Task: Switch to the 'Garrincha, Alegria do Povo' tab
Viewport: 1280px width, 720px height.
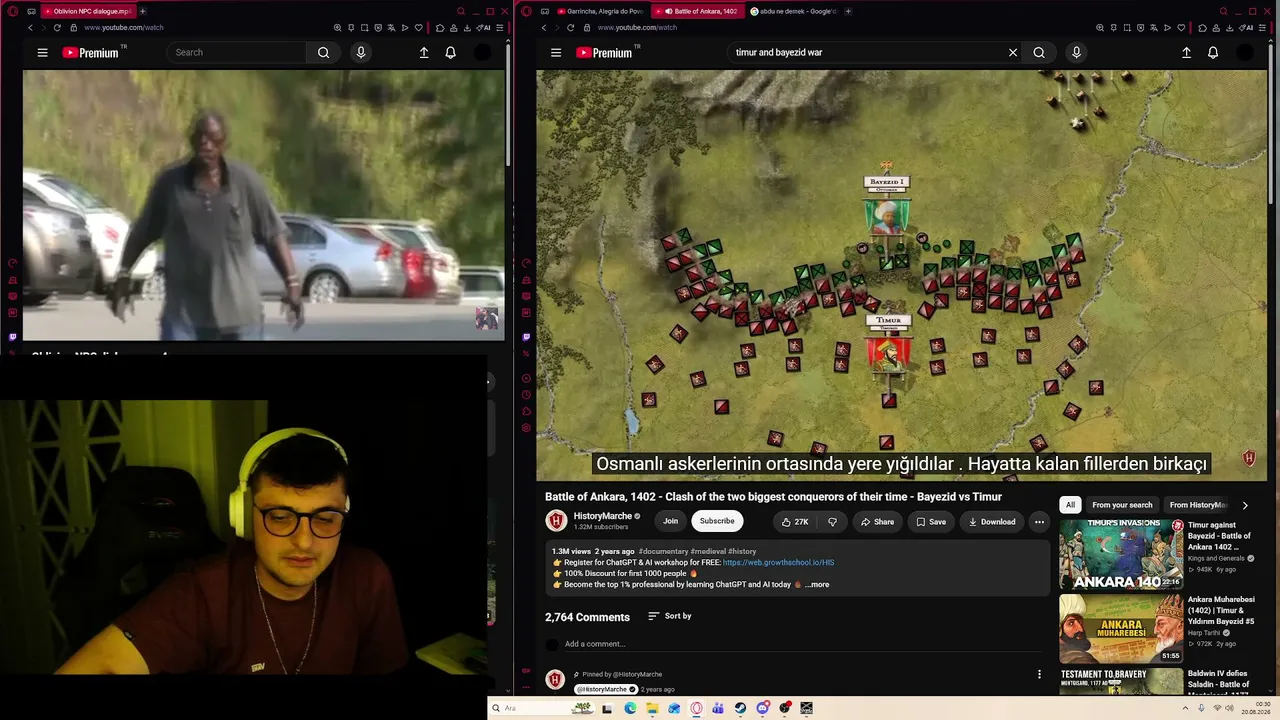Action: tap(600, 11)
